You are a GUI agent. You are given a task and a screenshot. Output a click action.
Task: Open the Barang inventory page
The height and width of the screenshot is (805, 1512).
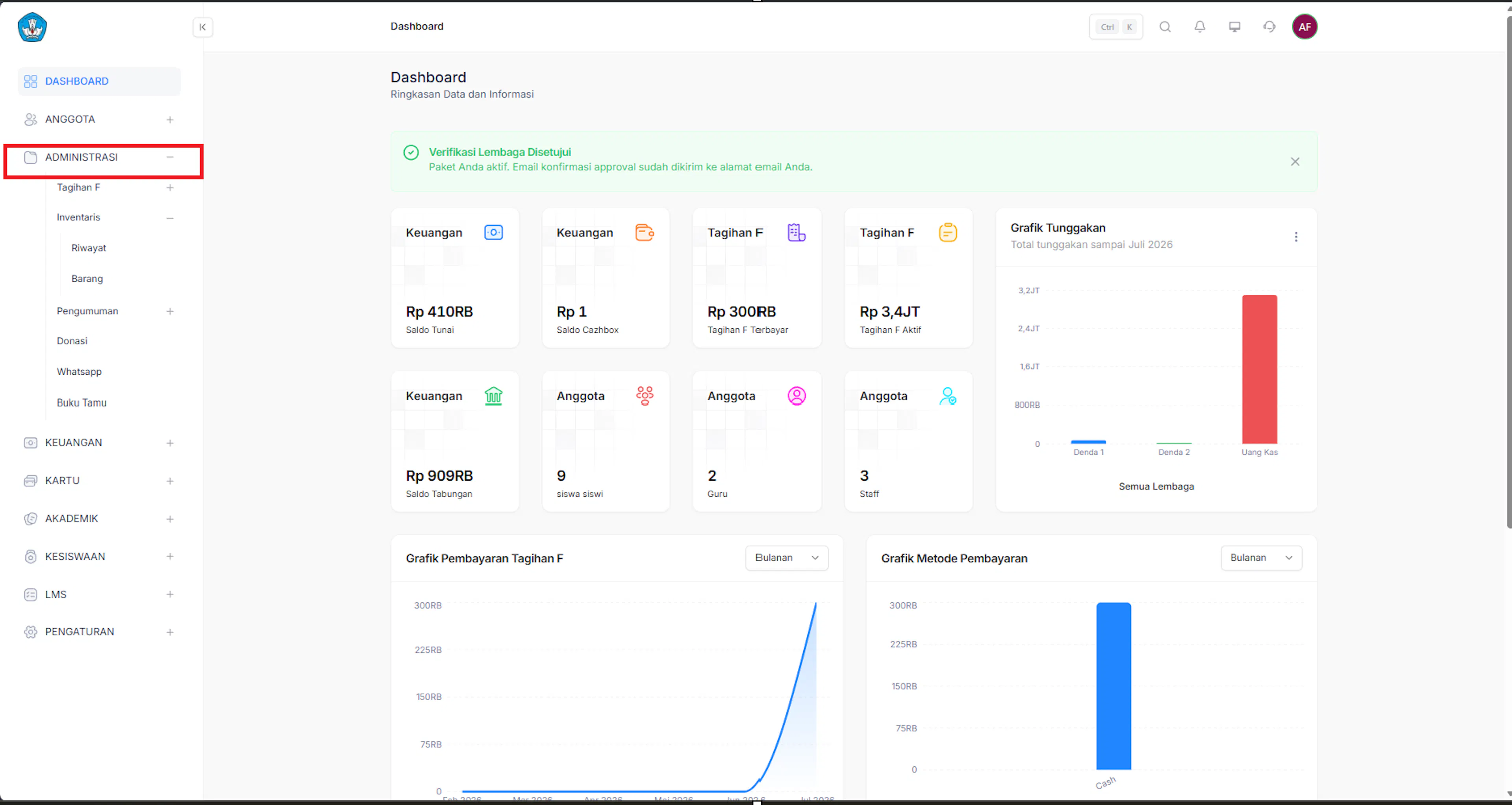pyautogui.click(x=87, y=279)
